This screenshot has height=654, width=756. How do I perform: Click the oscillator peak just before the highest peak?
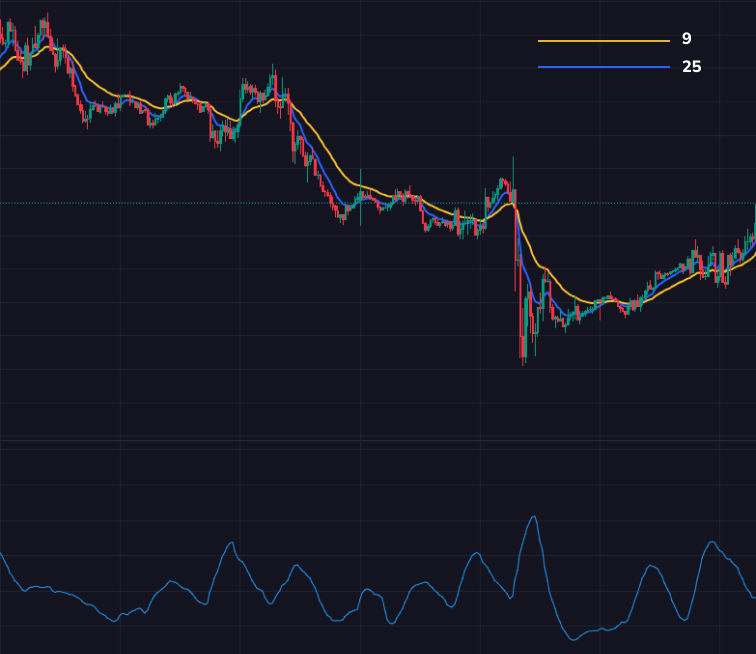(x=477, y=552)
